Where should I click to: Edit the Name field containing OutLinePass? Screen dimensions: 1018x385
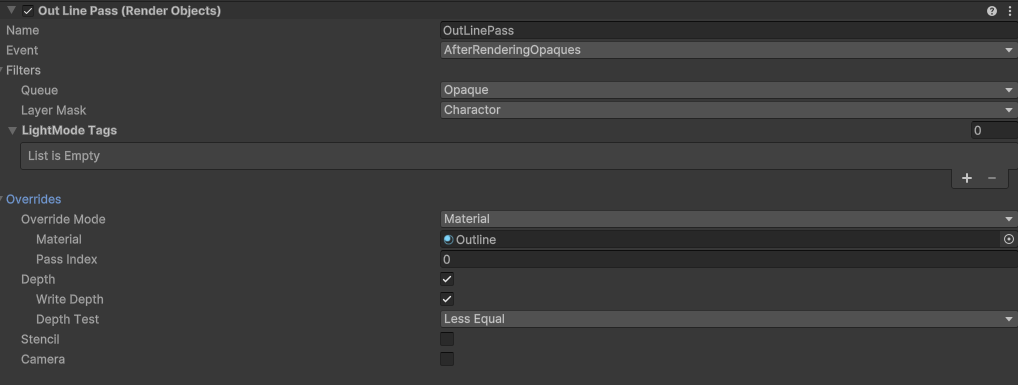(x=728, y=31)
